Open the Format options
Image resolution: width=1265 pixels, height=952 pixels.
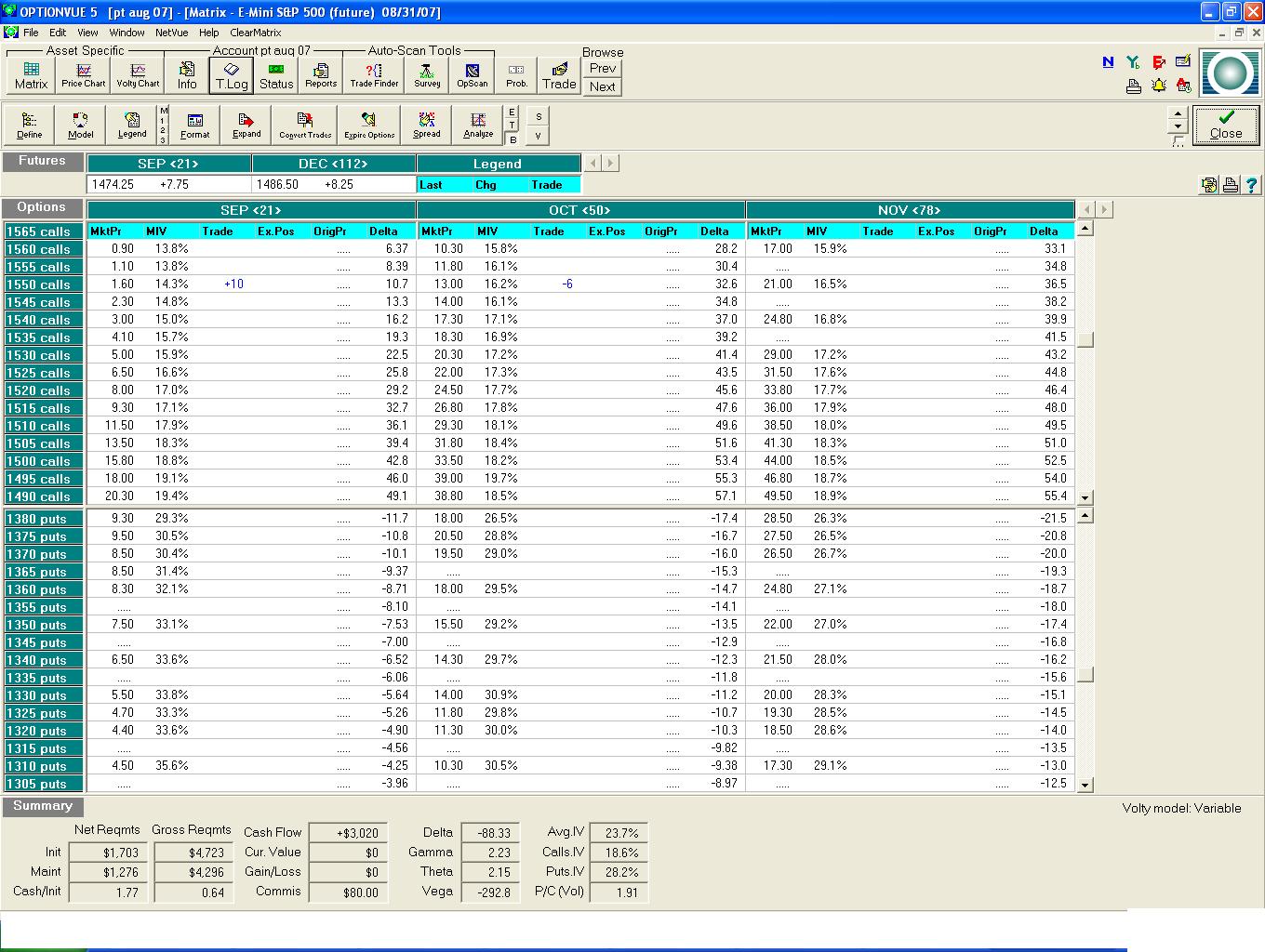[x=195, y=124]
